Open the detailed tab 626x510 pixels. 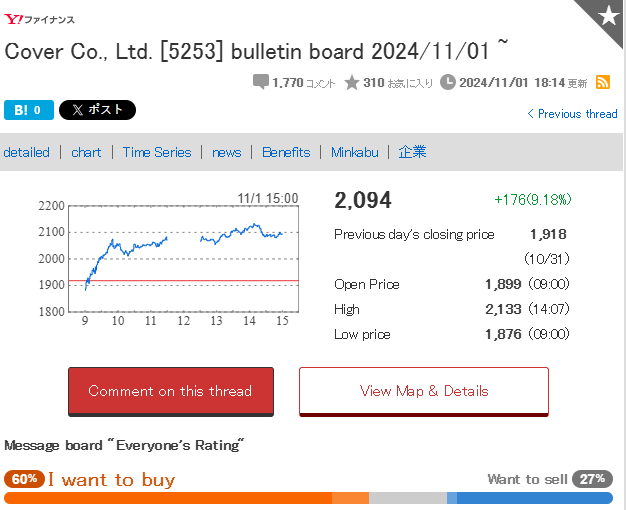(26, 152)
